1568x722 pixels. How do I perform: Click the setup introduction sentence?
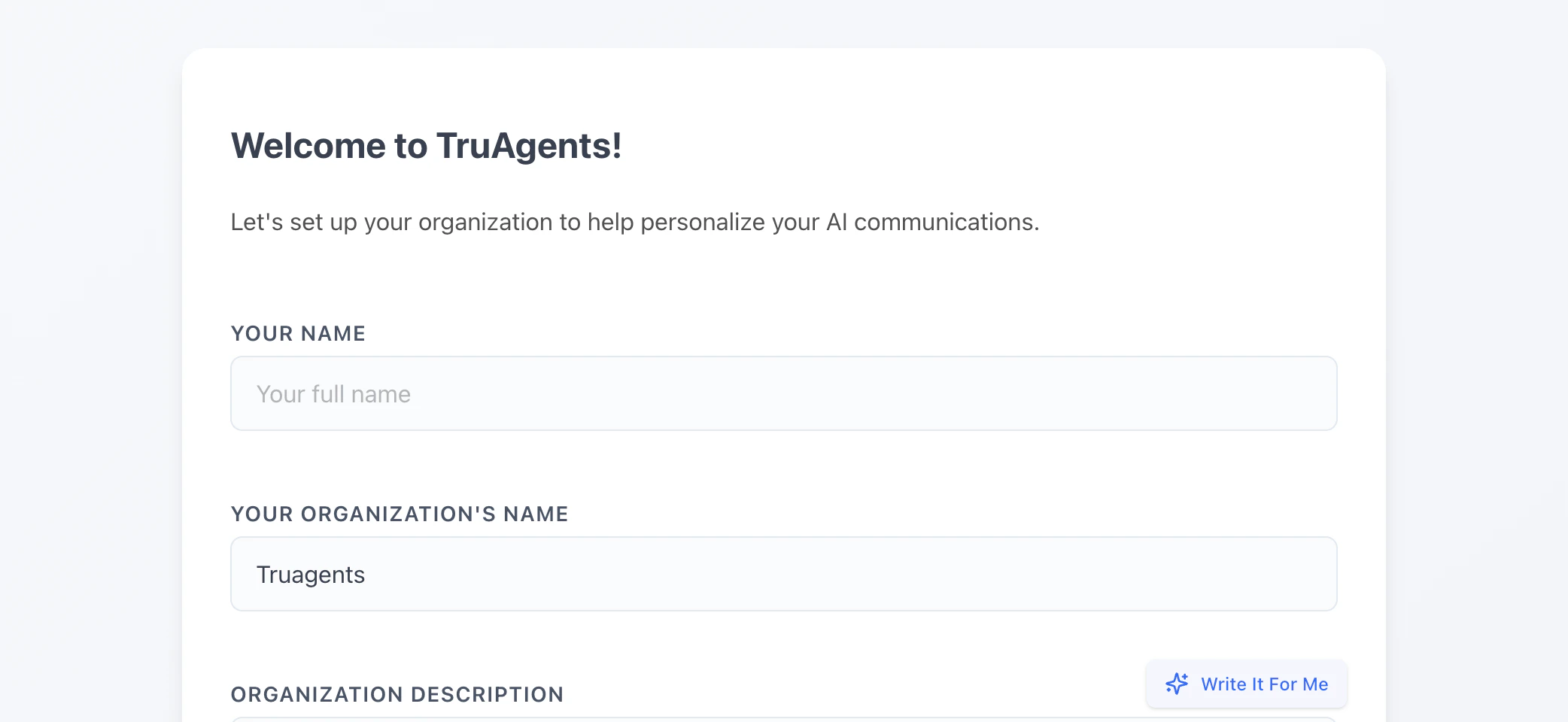point(634,222)
